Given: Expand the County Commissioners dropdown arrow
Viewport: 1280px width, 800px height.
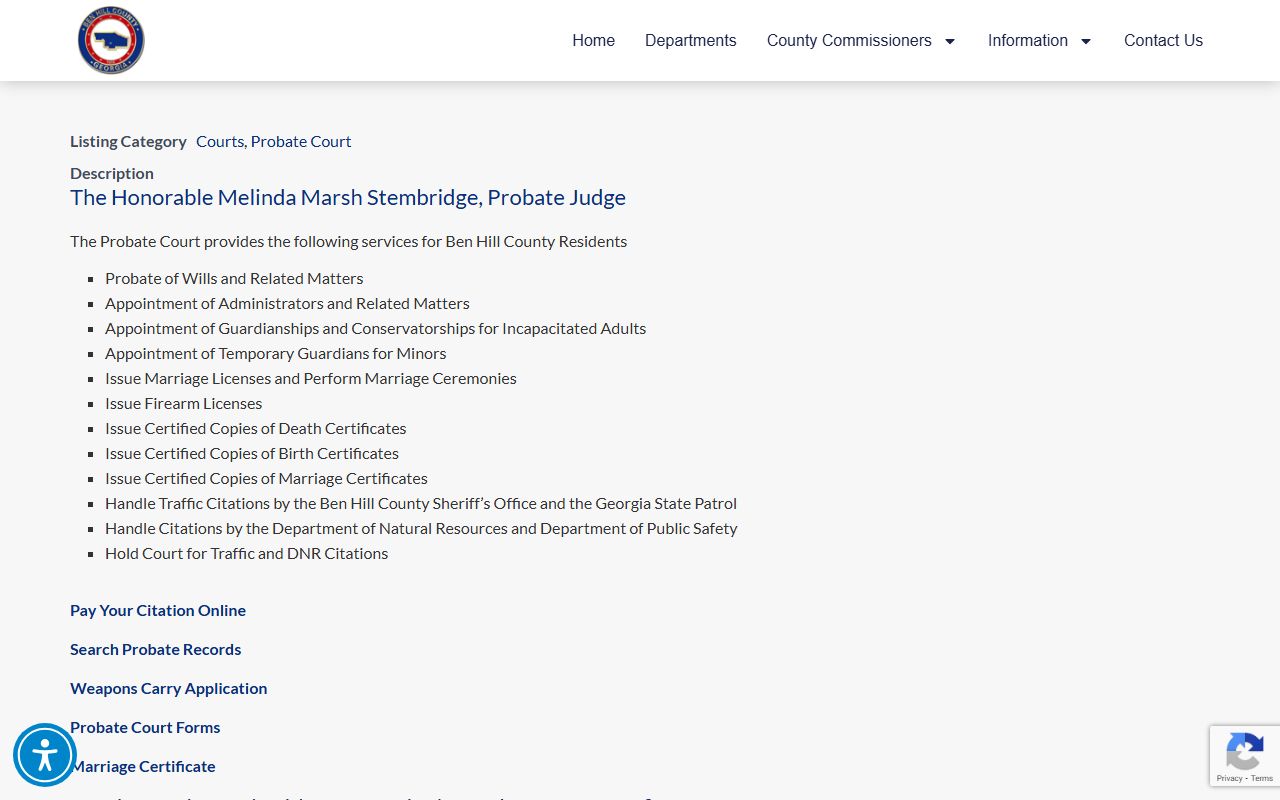Looking at the screenshot, I should (949, 41).
